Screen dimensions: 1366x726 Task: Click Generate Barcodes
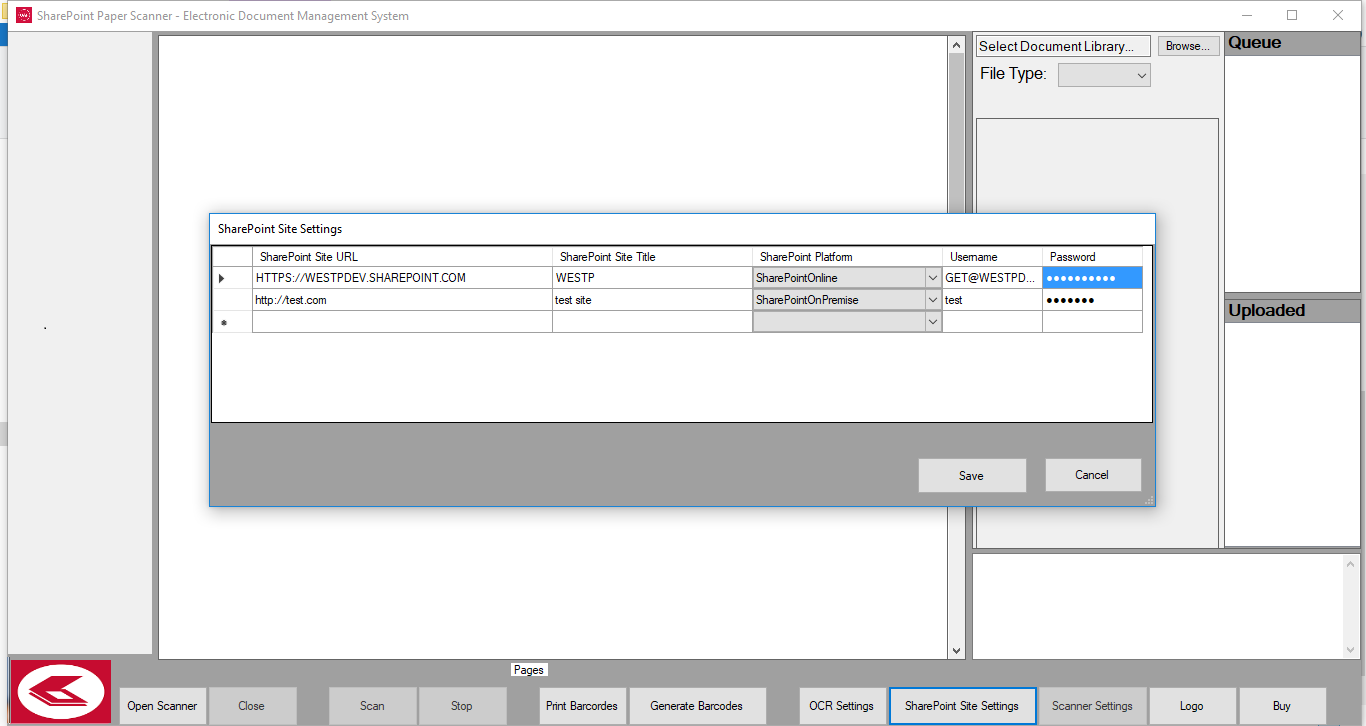tap(697, 706)
